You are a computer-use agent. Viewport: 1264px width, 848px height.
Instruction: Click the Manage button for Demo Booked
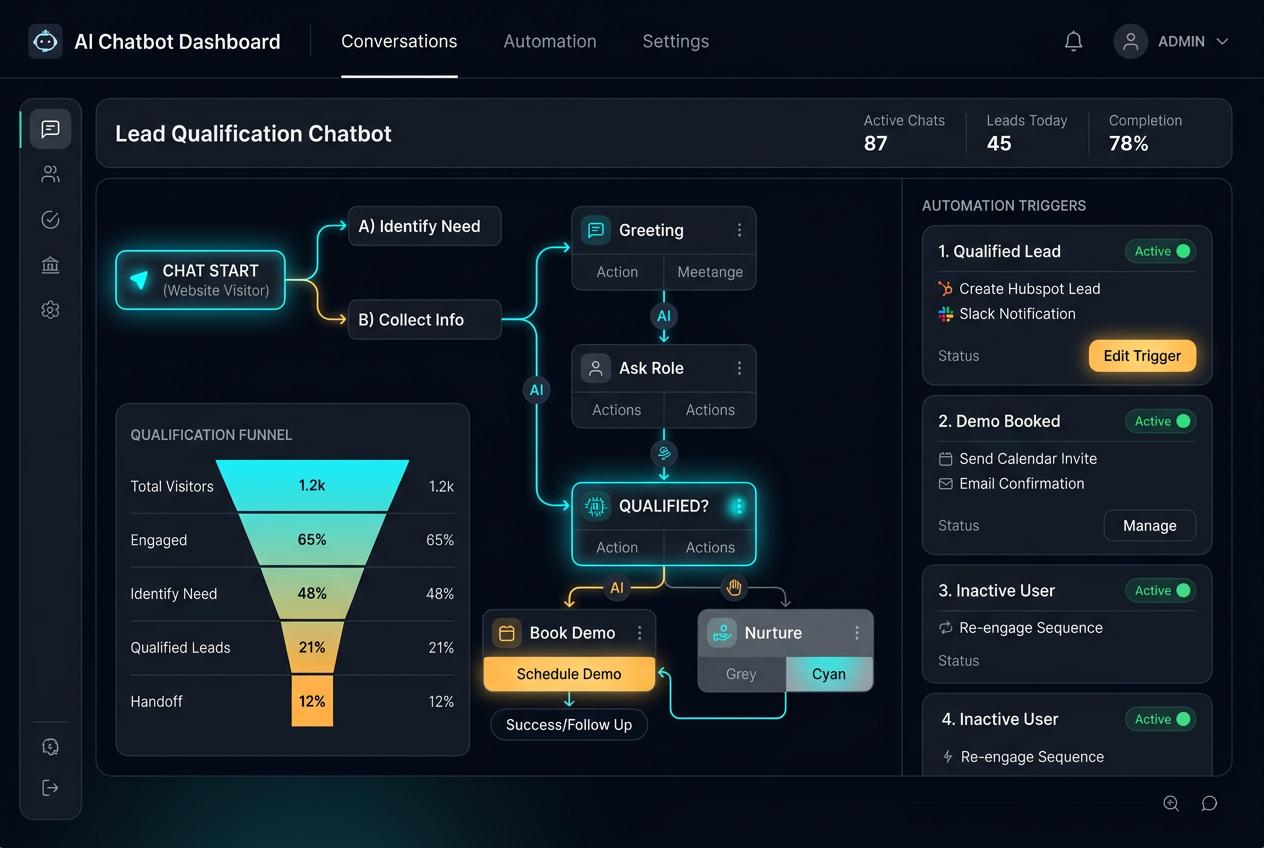click(x=1149, y=525)
